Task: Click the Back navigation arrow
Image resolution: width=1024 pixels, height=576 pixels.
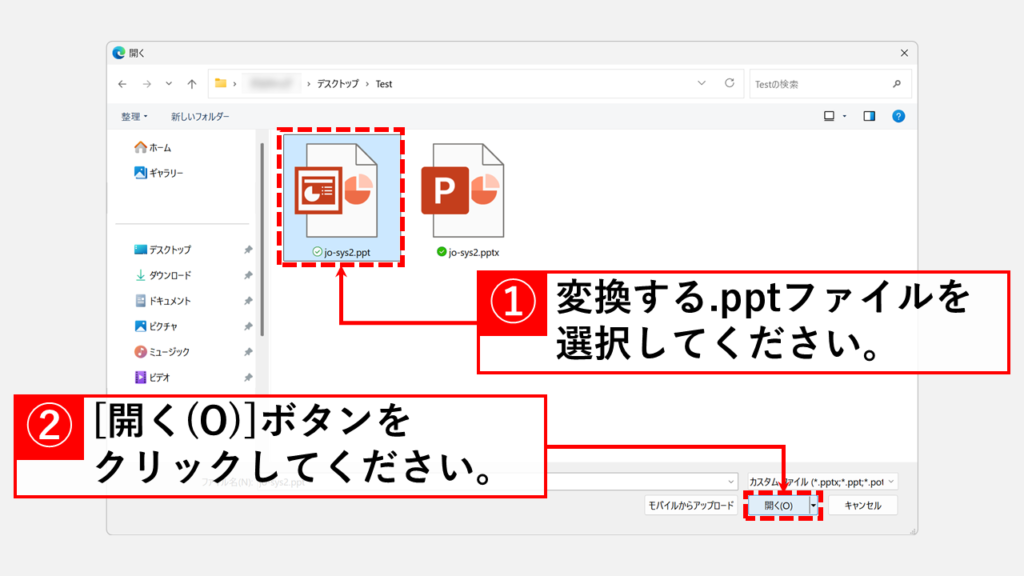Action: [x=122, y=84]
